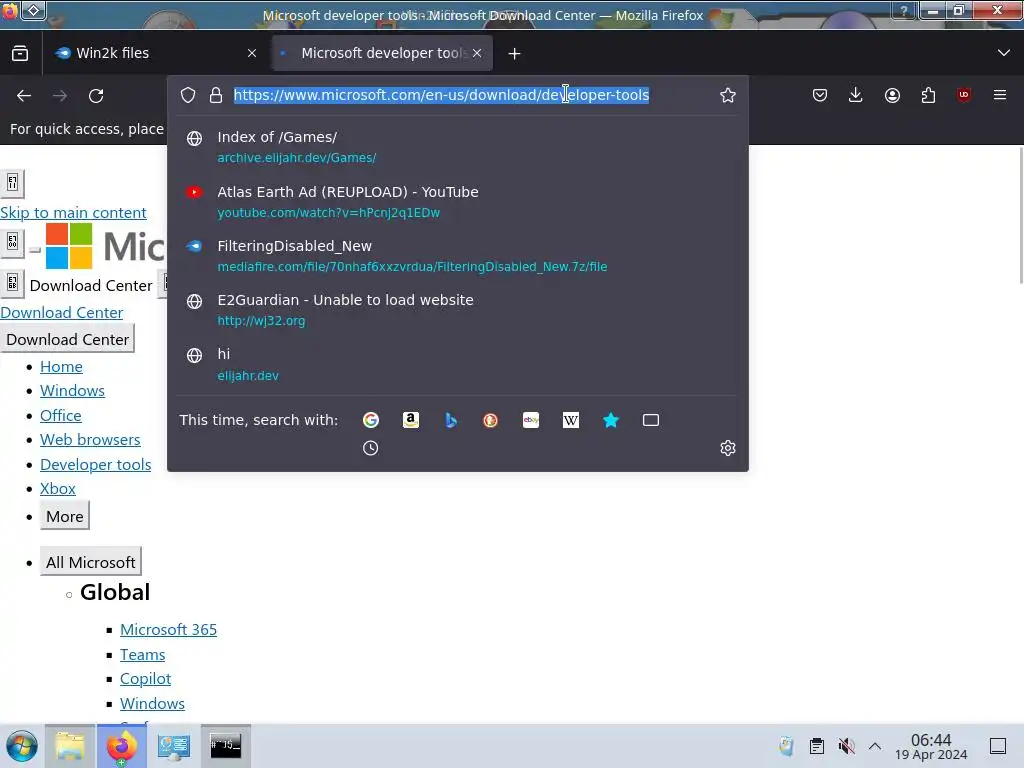Viewport: 1024px width, 768px height.
Task: Open the Firefox account icon
Action: (892, 95)
